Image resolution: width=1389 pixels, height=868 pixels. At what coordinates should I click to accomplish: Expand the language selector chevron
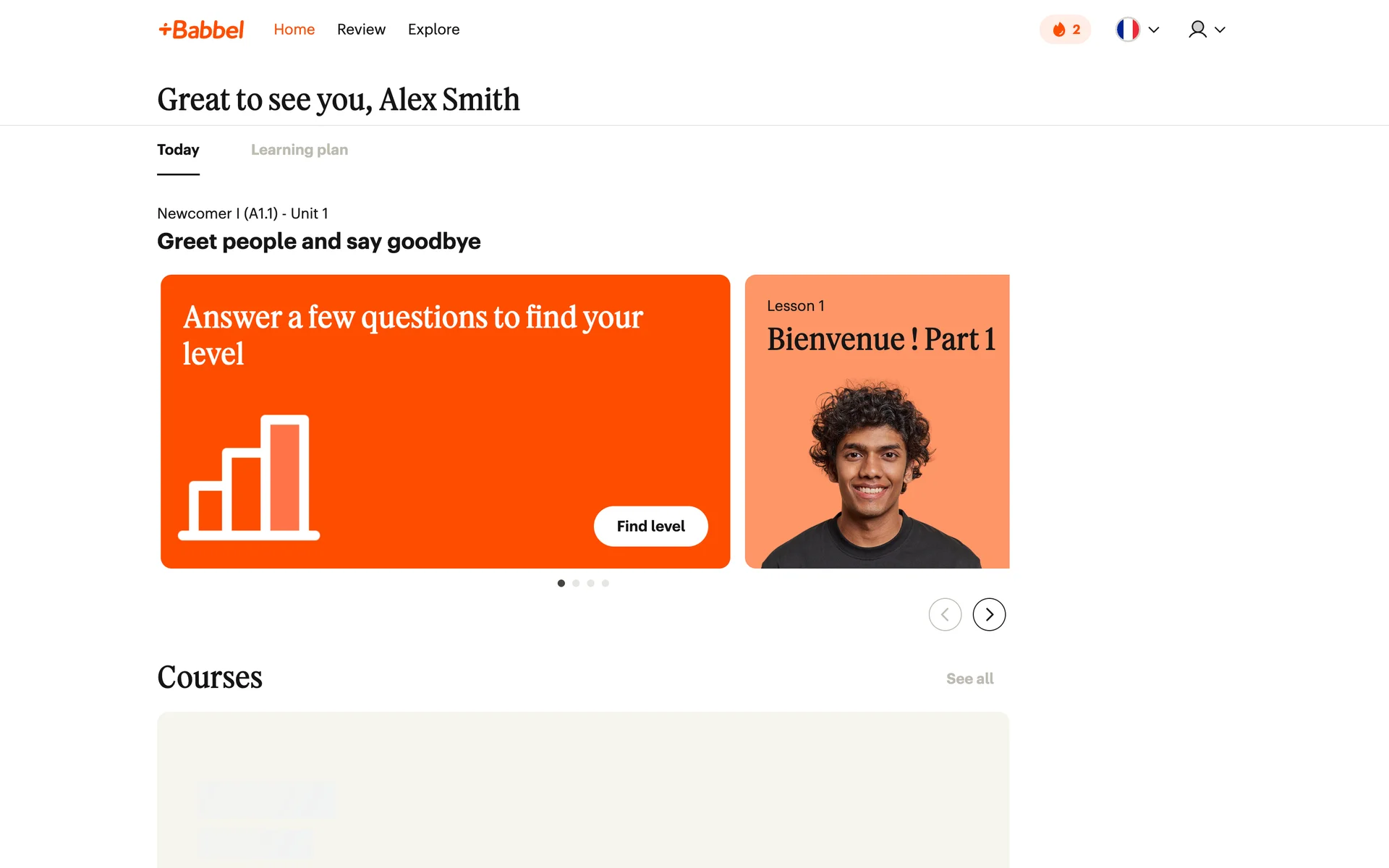pos(1154,30)
